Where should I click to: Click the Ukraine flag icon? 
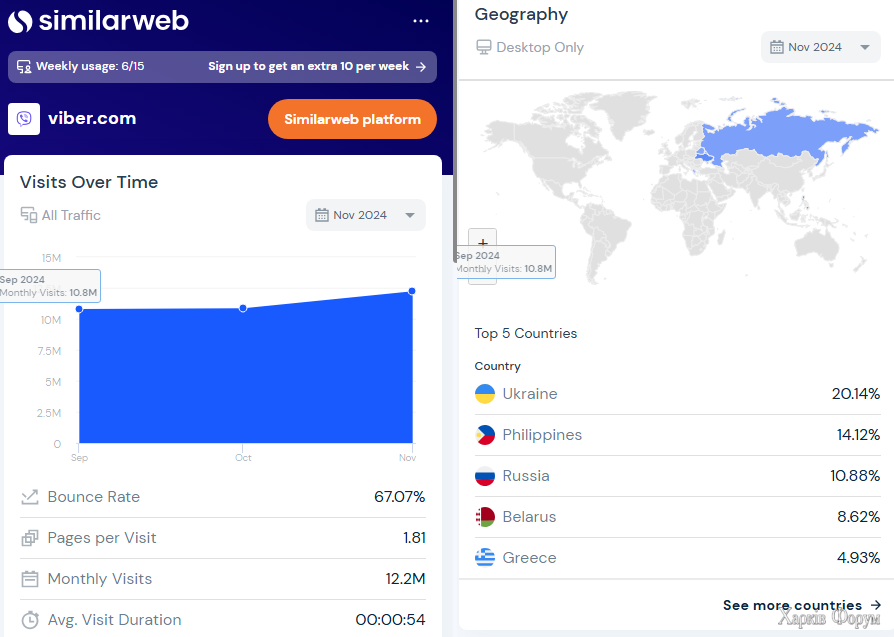485,394
